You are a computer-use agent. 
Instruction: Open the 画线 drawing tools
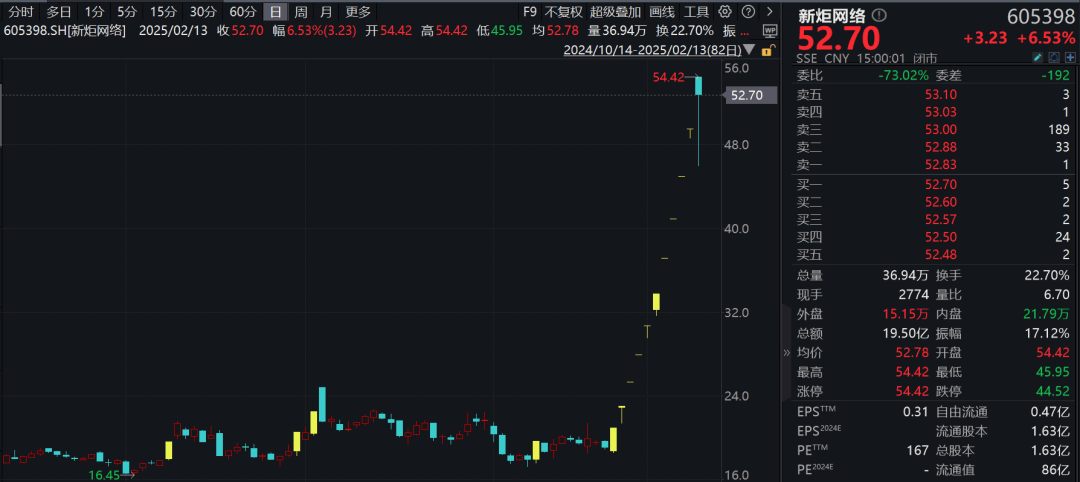[662, 12]
